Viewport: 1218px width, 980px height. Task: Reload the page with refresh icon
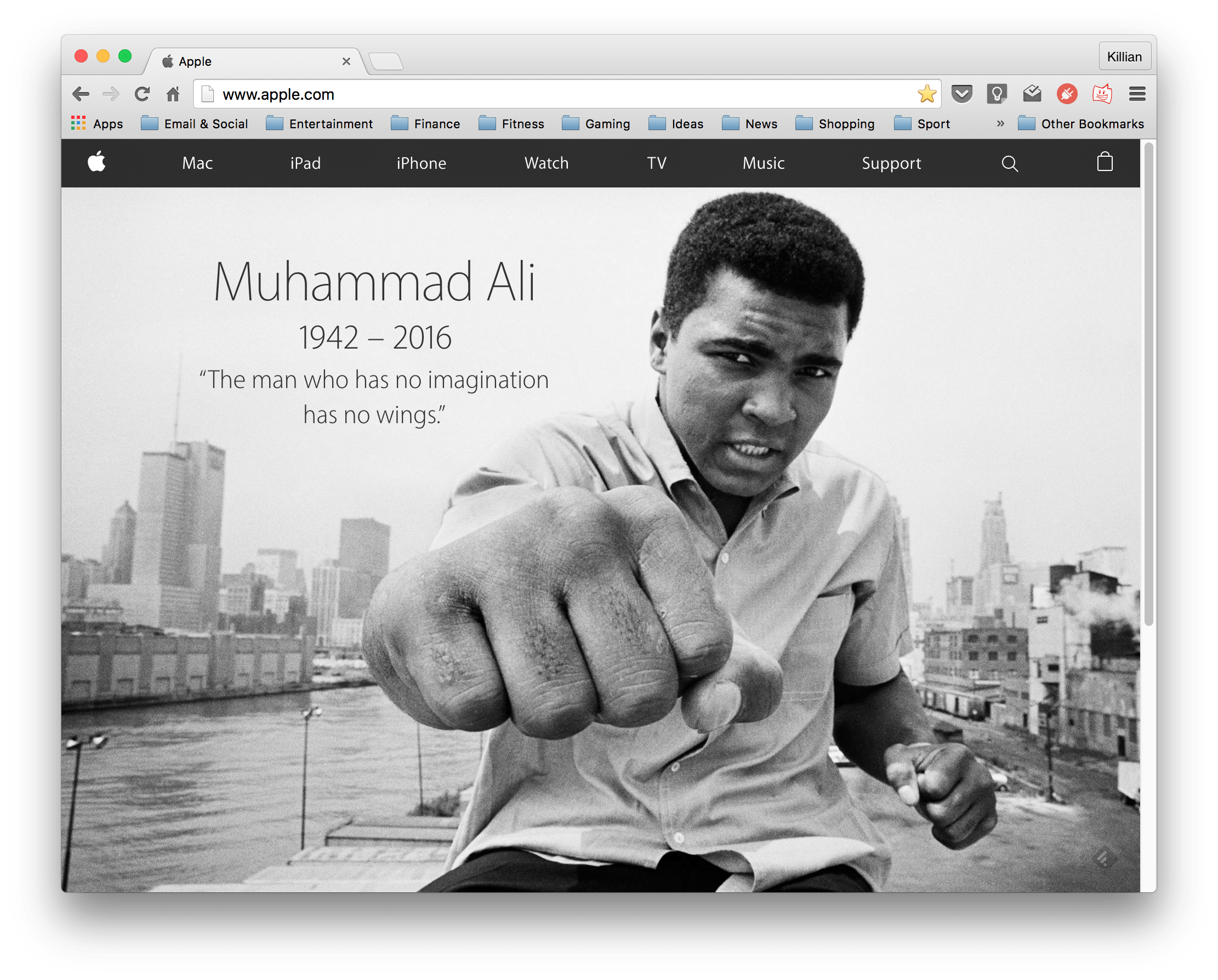143,94
